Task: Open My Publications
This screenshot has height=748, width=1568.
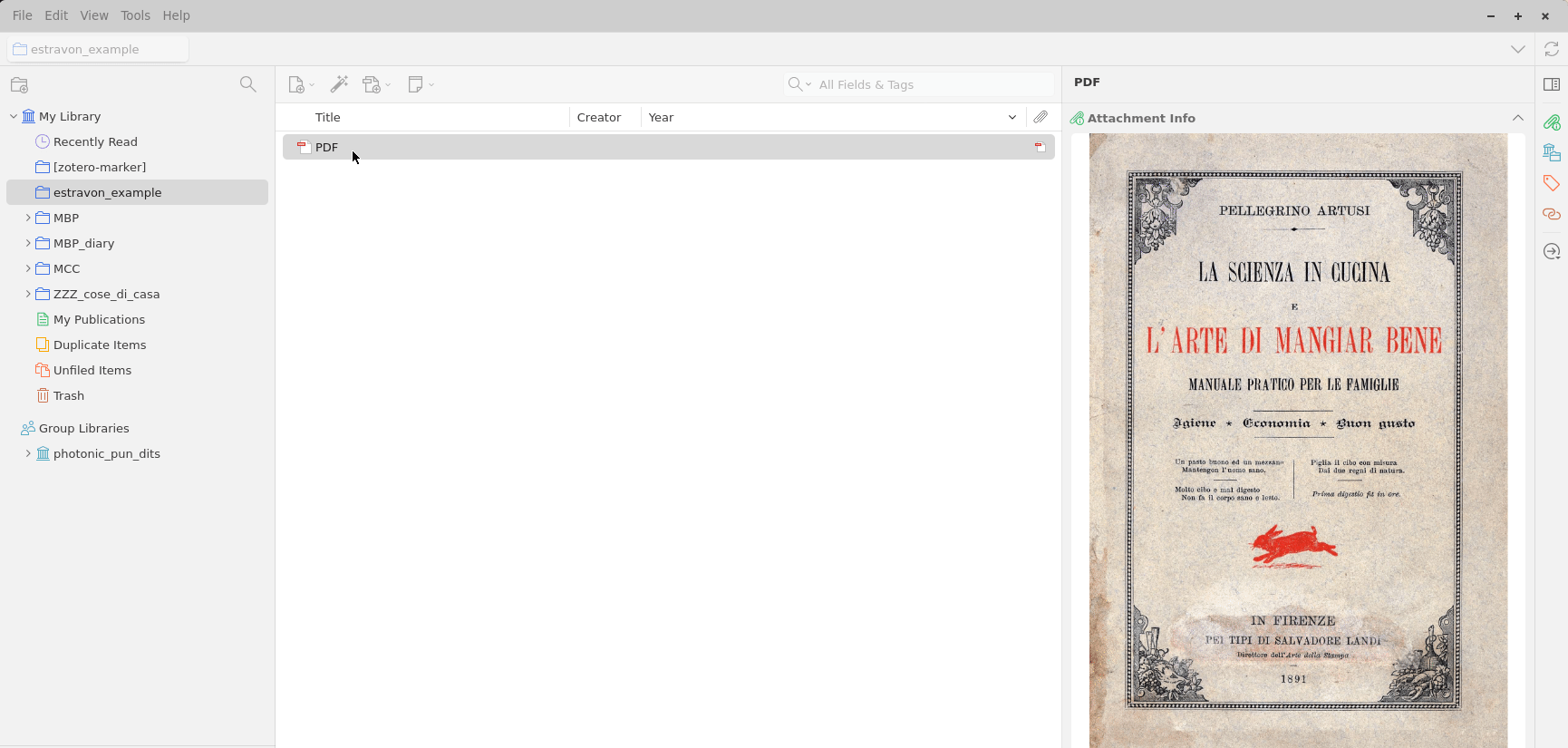Action: [x=99, y=319]
